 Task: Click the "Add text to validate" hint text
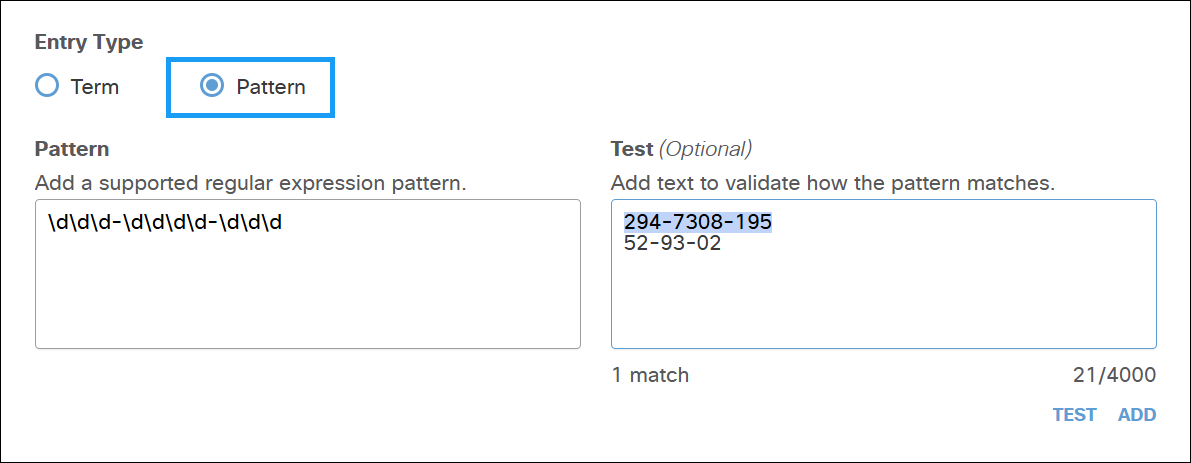point(833,184)
